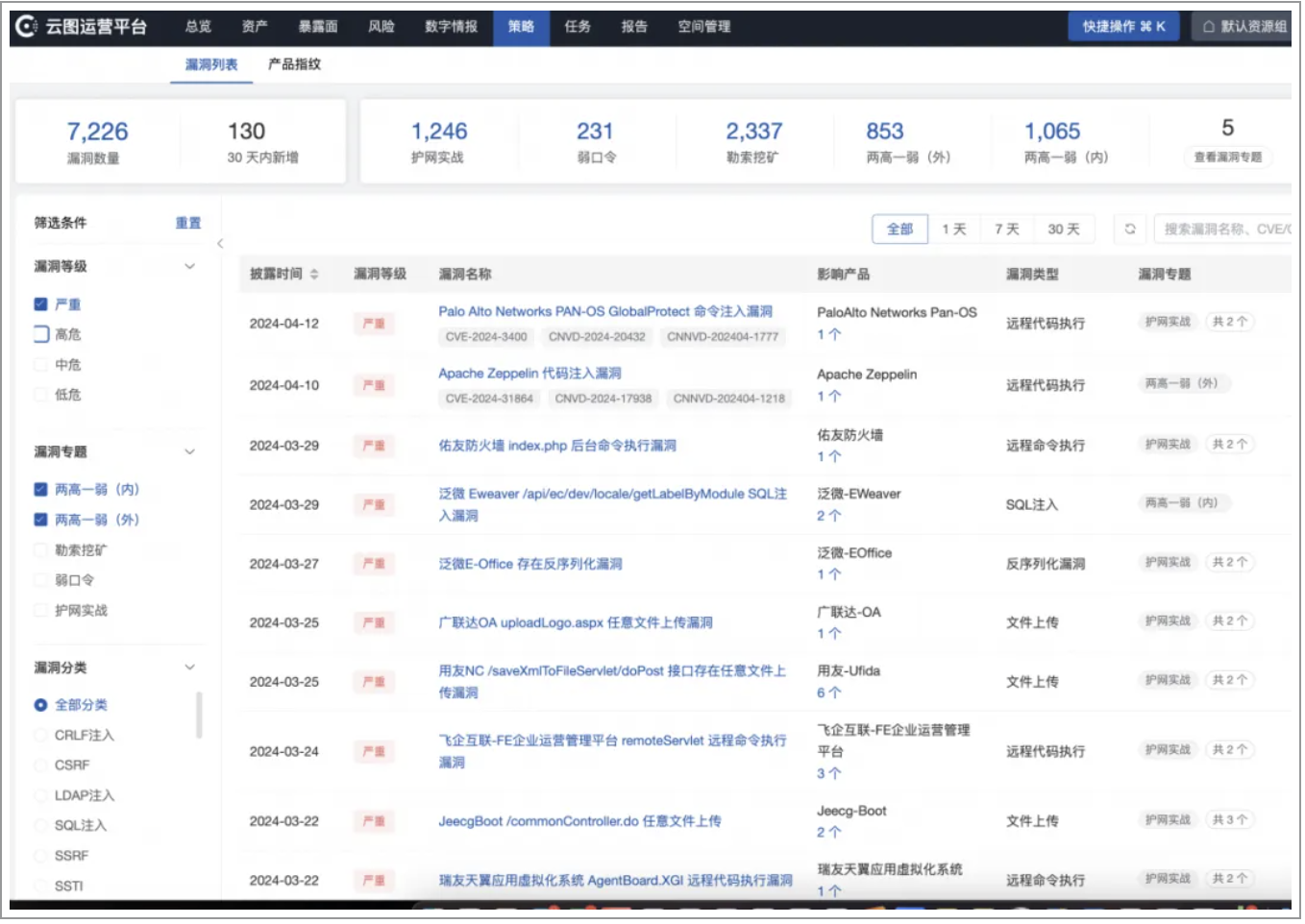
Task: Click the 查看漏洞专题 button
Action: 1227,158
